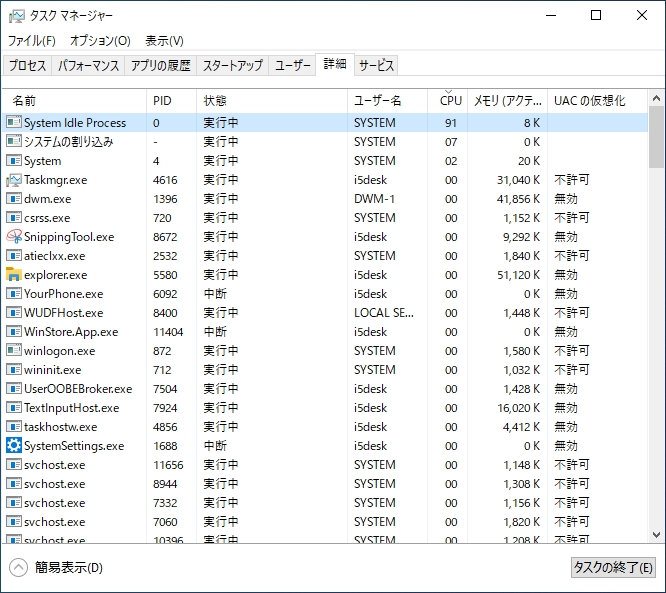The image size is (666, 593).
Task: Sort by the ユーザー名 column header
Action: pos(387,101)
